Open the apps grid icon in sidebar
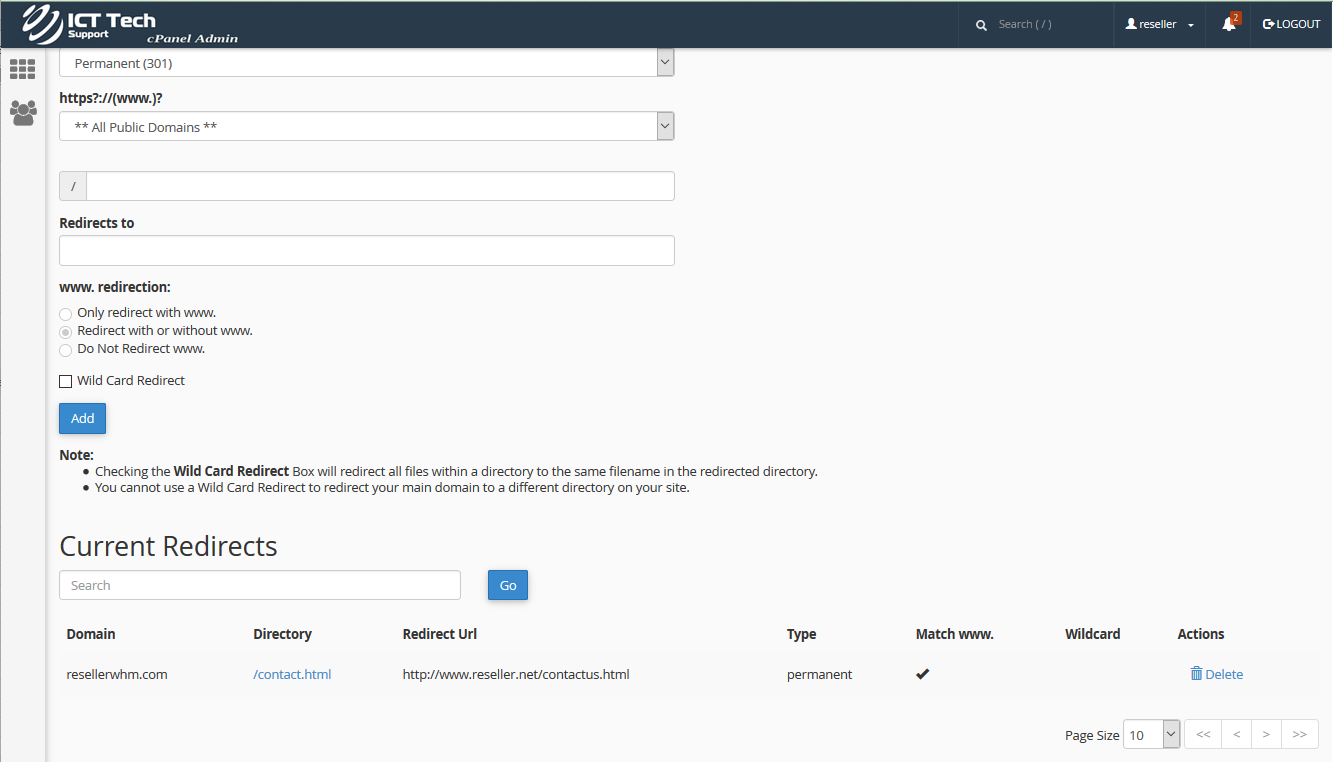1333x762 pixels. (x=22, y=69)
